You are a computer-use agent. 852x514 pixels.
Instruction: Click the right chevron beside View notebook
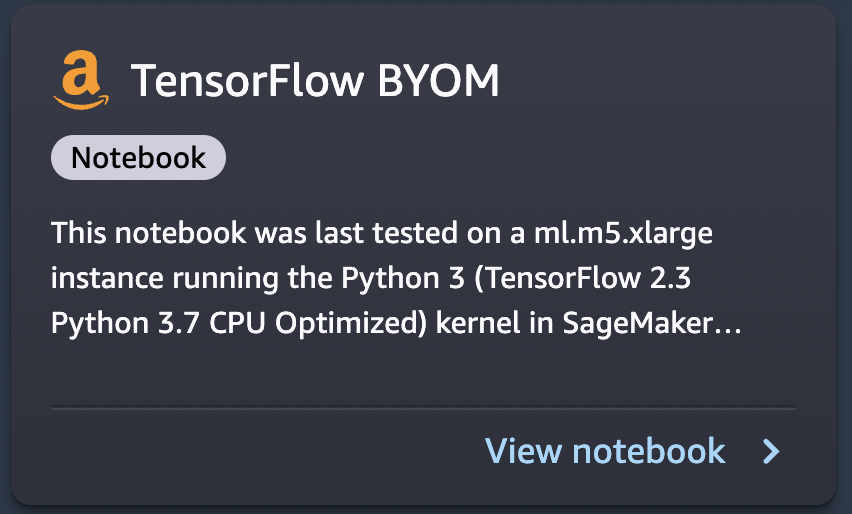click(x=770, y=452)
